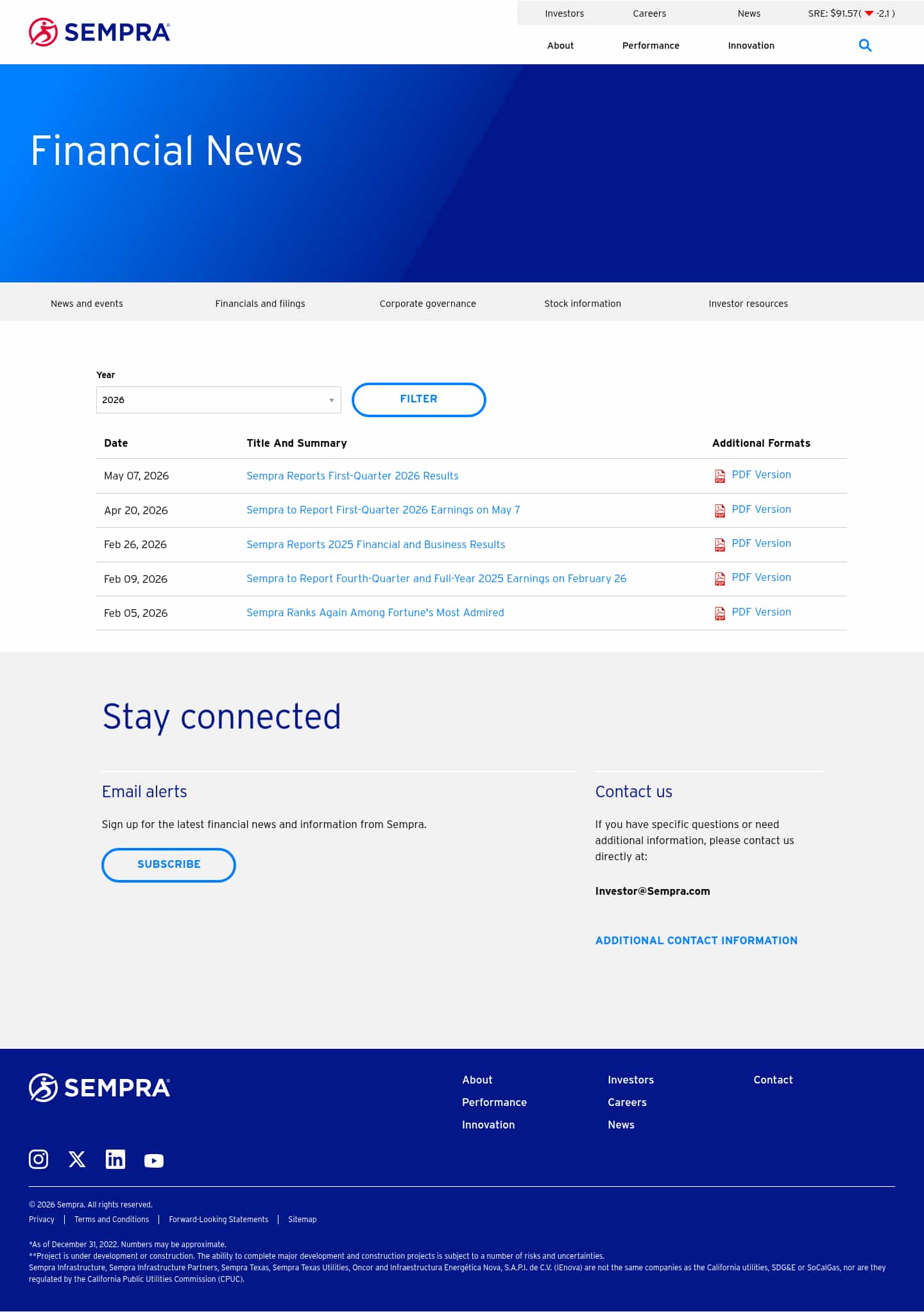Open the Terms and Conditions footer link
The height and width of the screenshot is (1312, 924).
[112, 1220]
